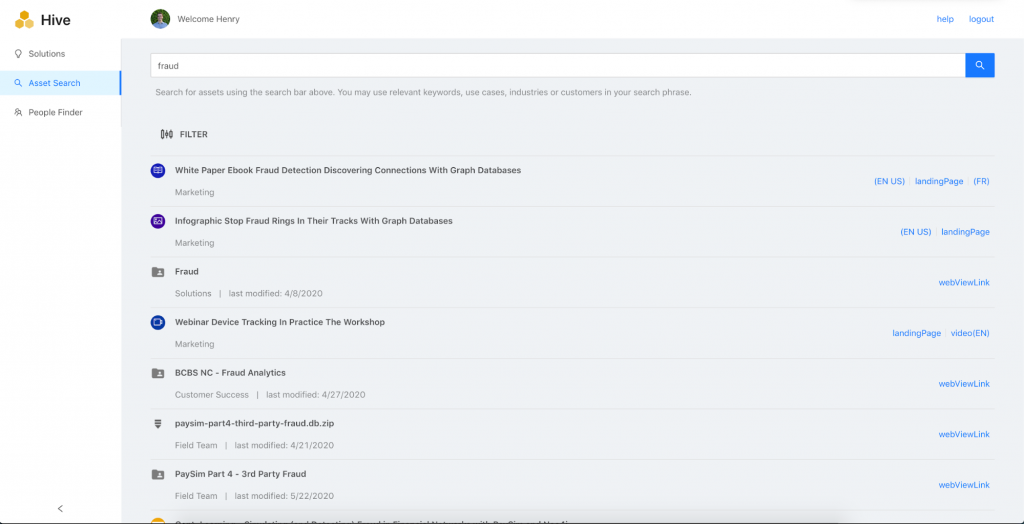Click the Infographic Stop Fraud Rings icon
The width and height of the screenshot is (1024, 524).
(158, 221)
